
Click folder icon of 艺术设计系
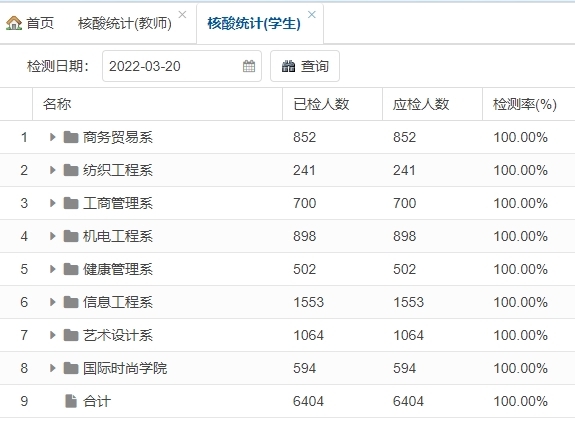pyautogui.click(x=71, y=335)
